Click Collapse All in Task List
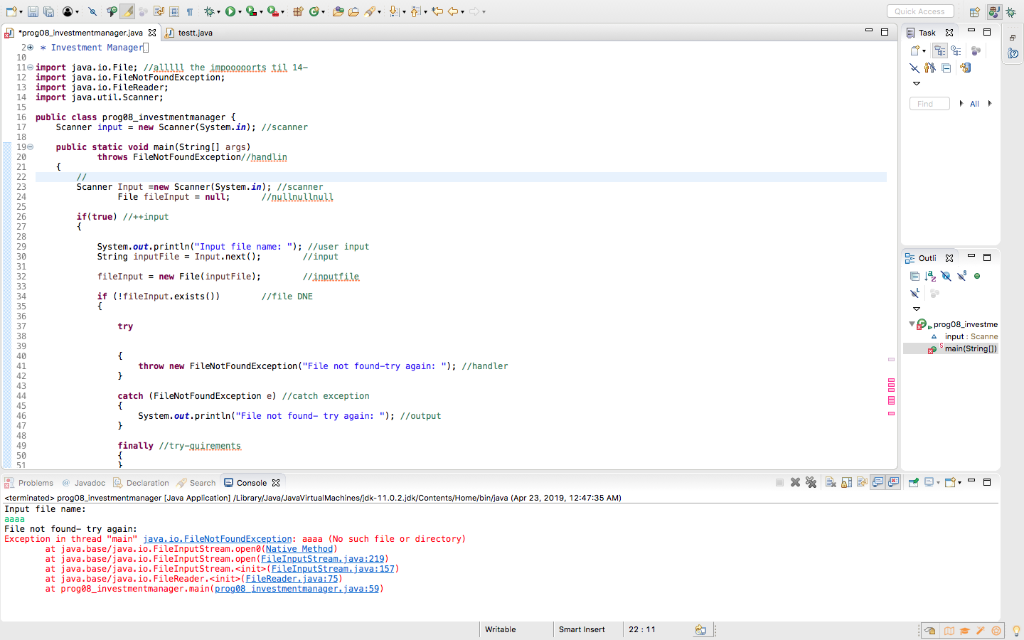This screenshot has width=1024, height=640. coord(946,67)
